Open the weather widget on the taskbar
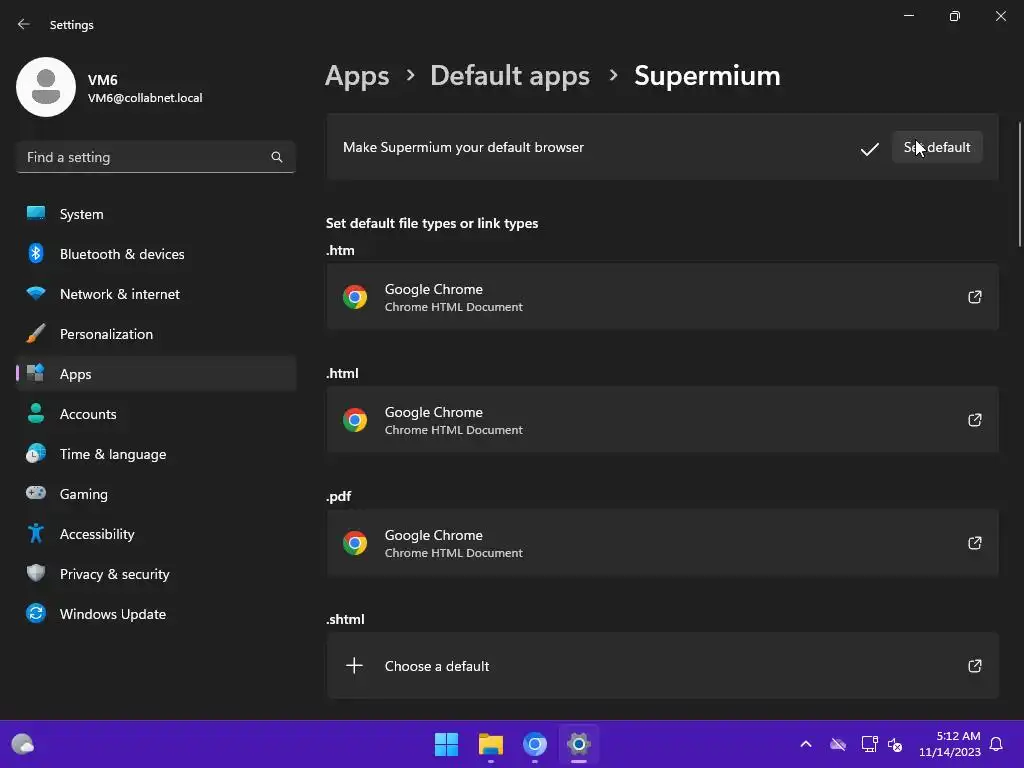 point(23,744)
